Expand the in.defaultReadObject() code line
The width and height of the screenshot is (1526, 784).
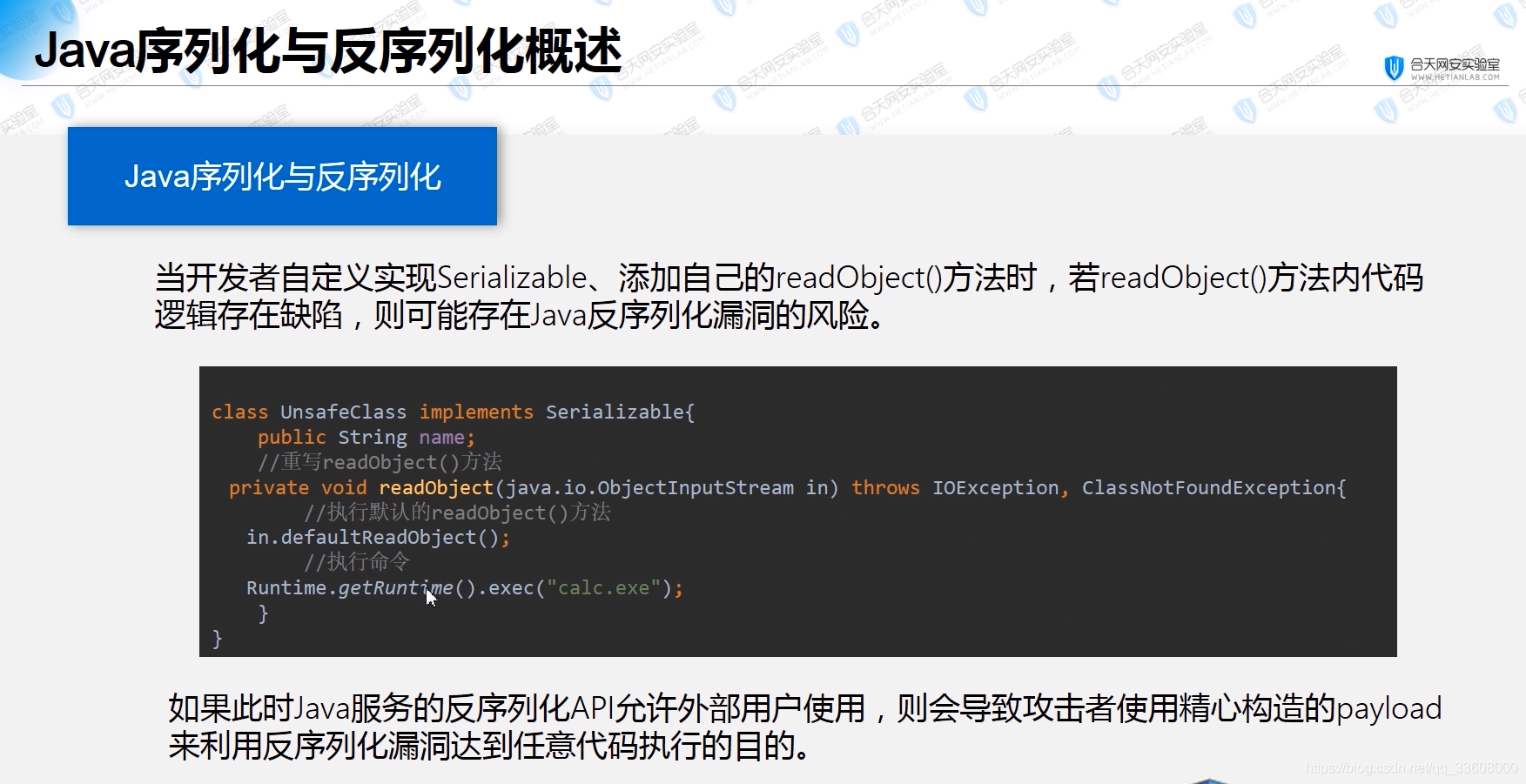click(378, 537)
